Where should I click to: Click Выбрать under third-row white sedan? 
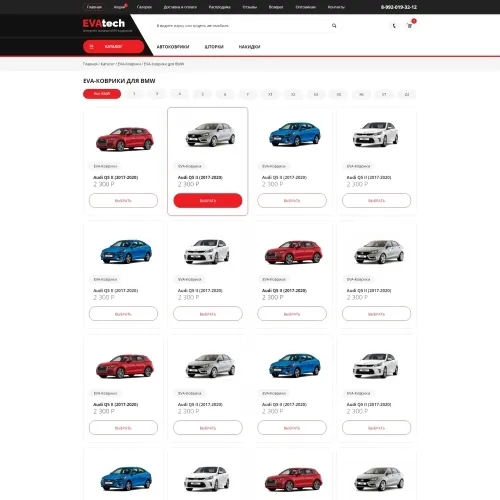[377, 428]
